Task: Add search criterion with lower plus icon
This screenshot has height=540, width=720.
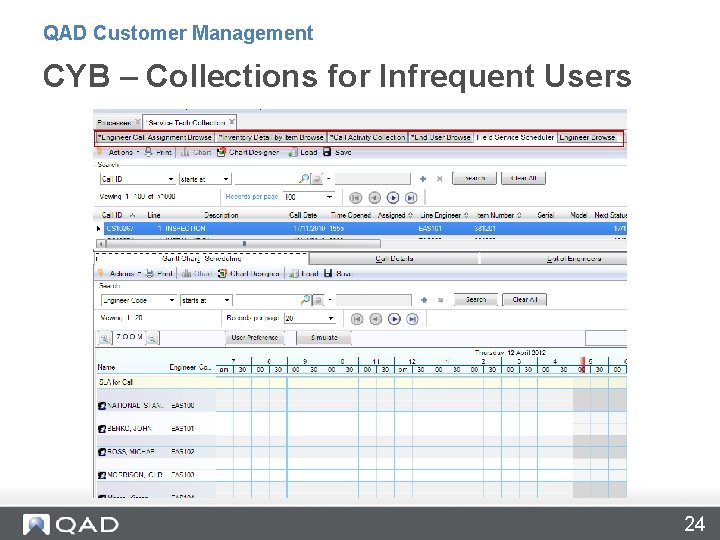Action: 424,300
